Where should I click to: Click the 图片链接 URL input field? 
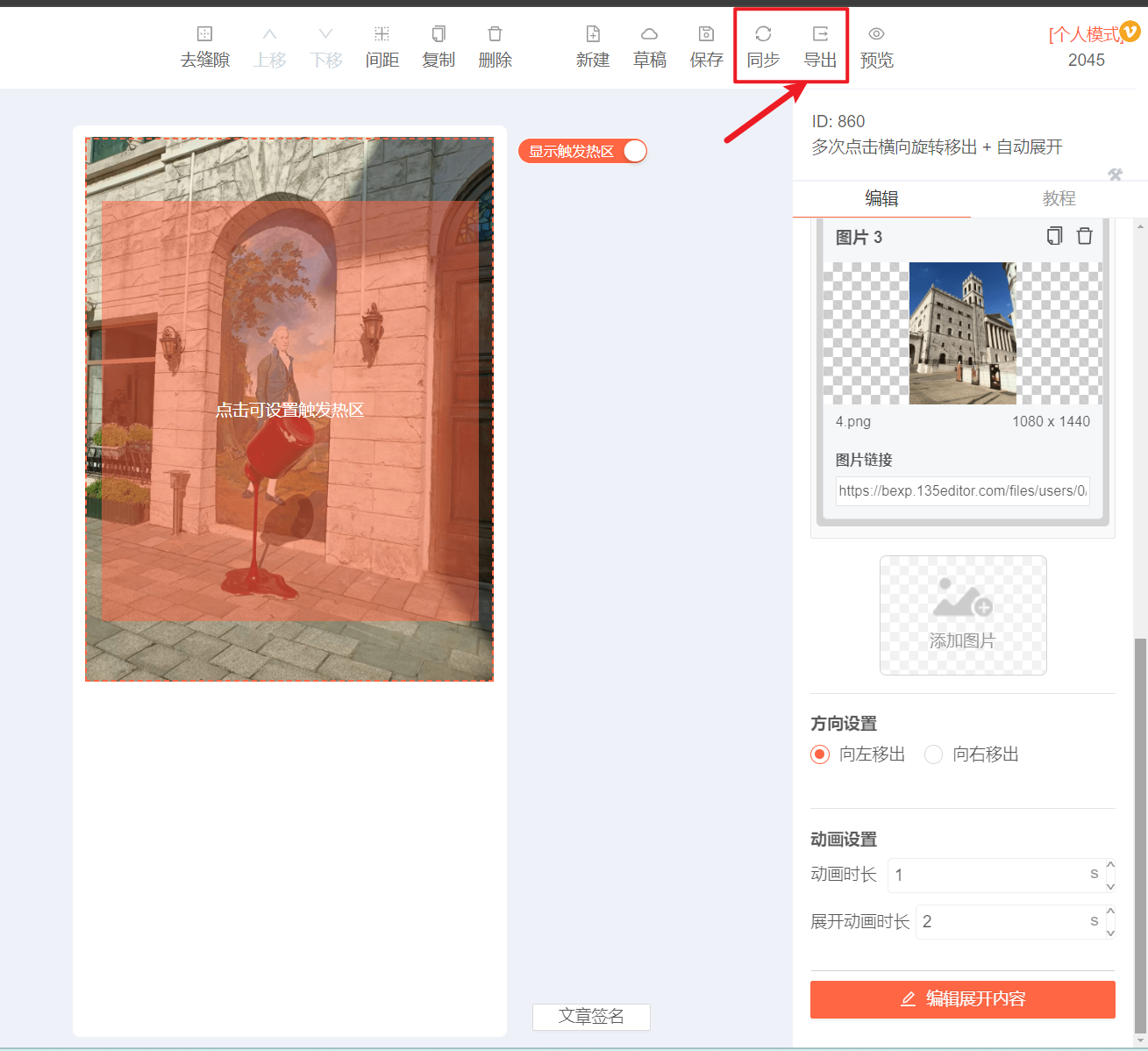(x=962, y=491)
